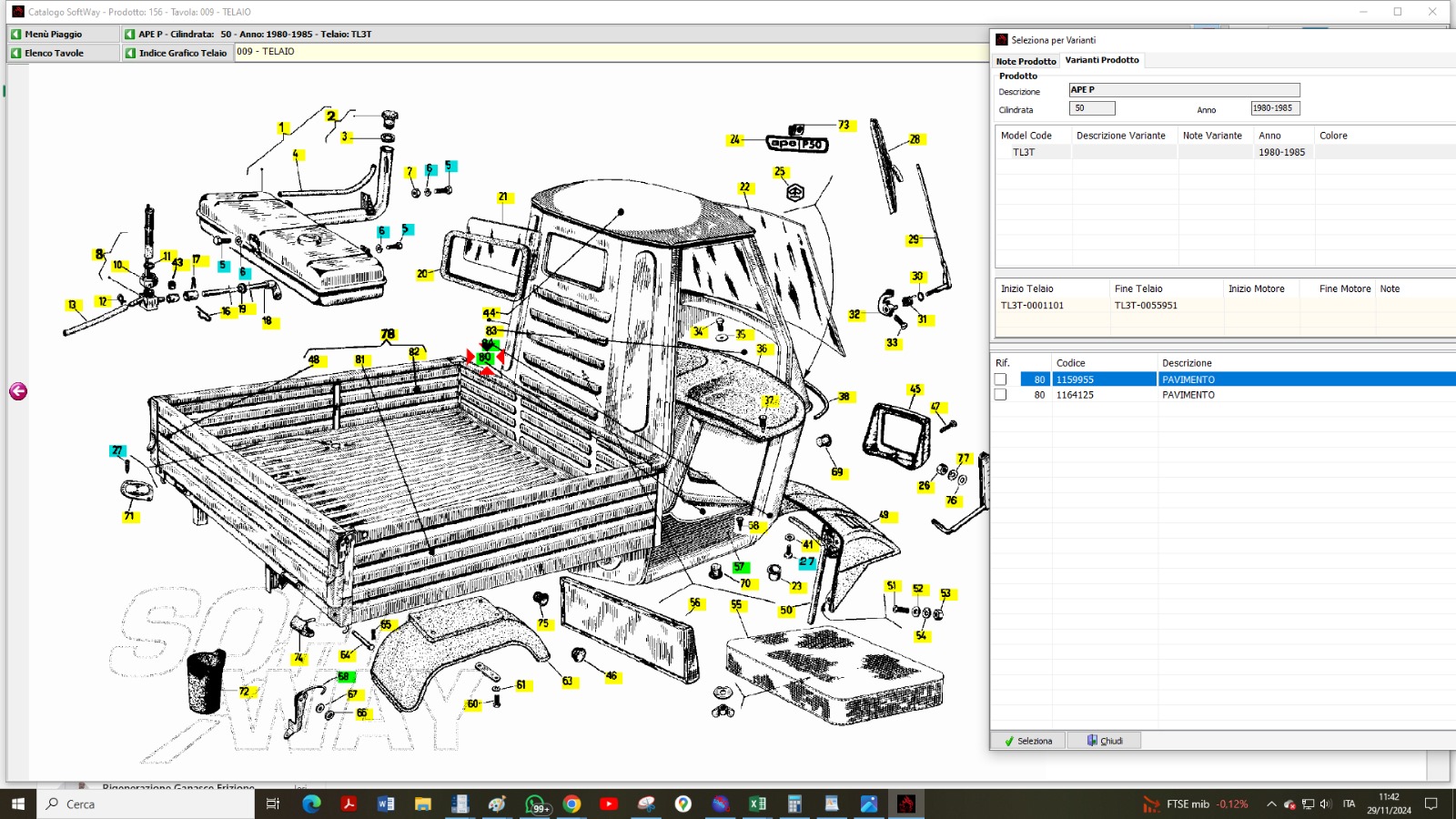The height and width of the screenshot is (819, 1456).
Task: Show hidden system tray icons
Action: pos(1271,804)
